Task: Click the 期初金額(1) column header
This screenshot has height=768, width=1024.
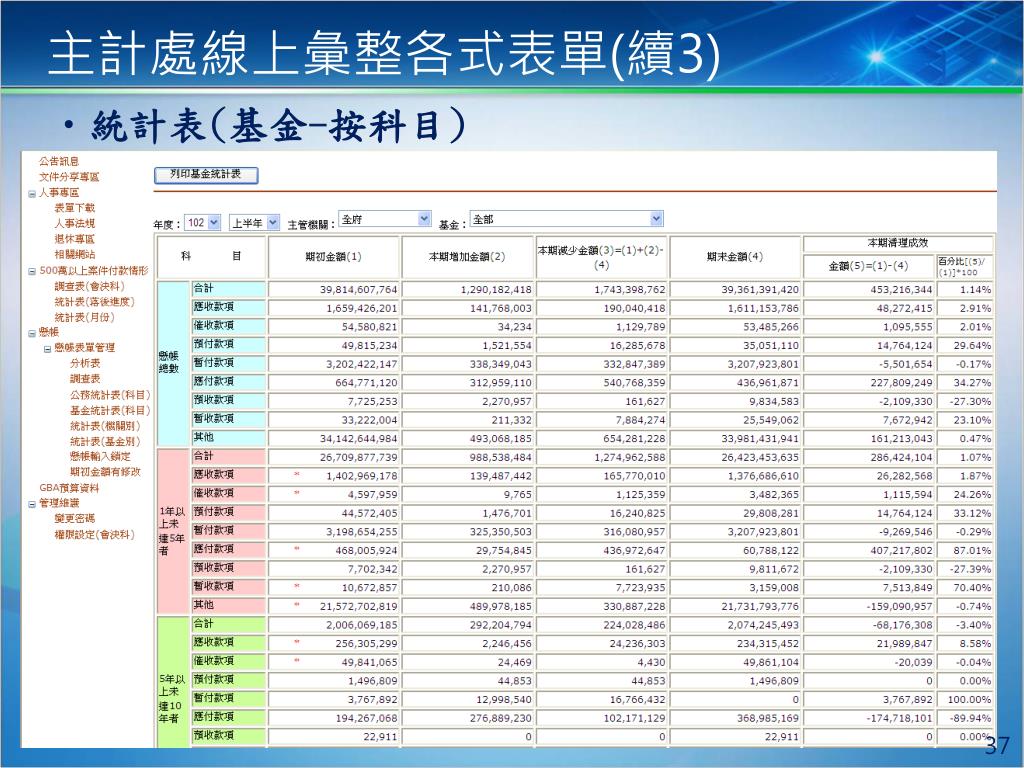Action: click(x=333, y=257)
